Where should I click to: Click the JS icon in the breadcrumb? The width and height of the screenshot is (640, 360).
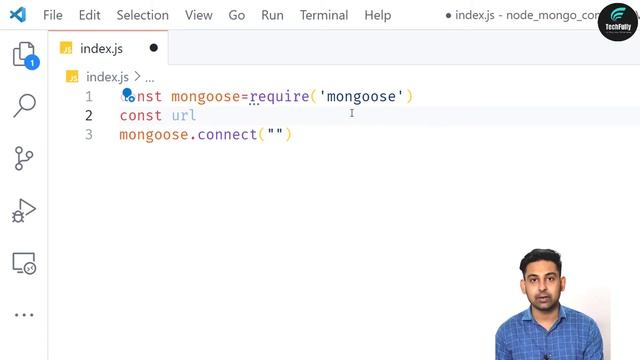point(72,76)
